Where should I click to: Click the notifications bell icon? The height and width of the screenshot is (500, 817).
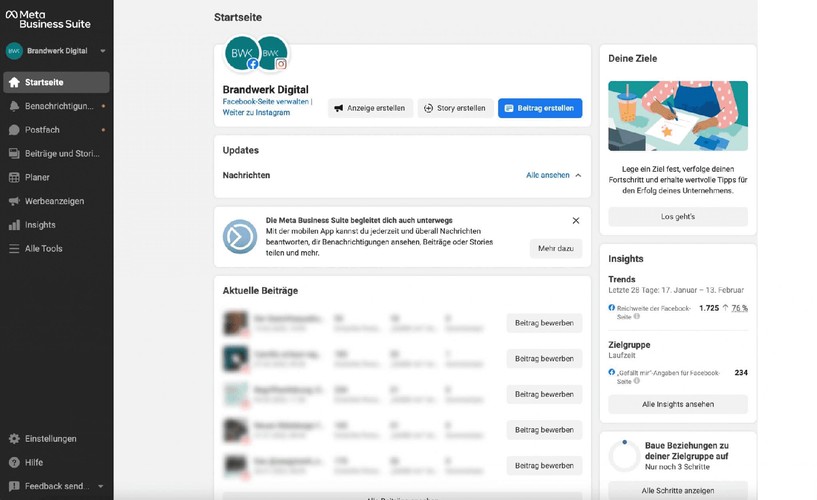click(x=14, y=106)
